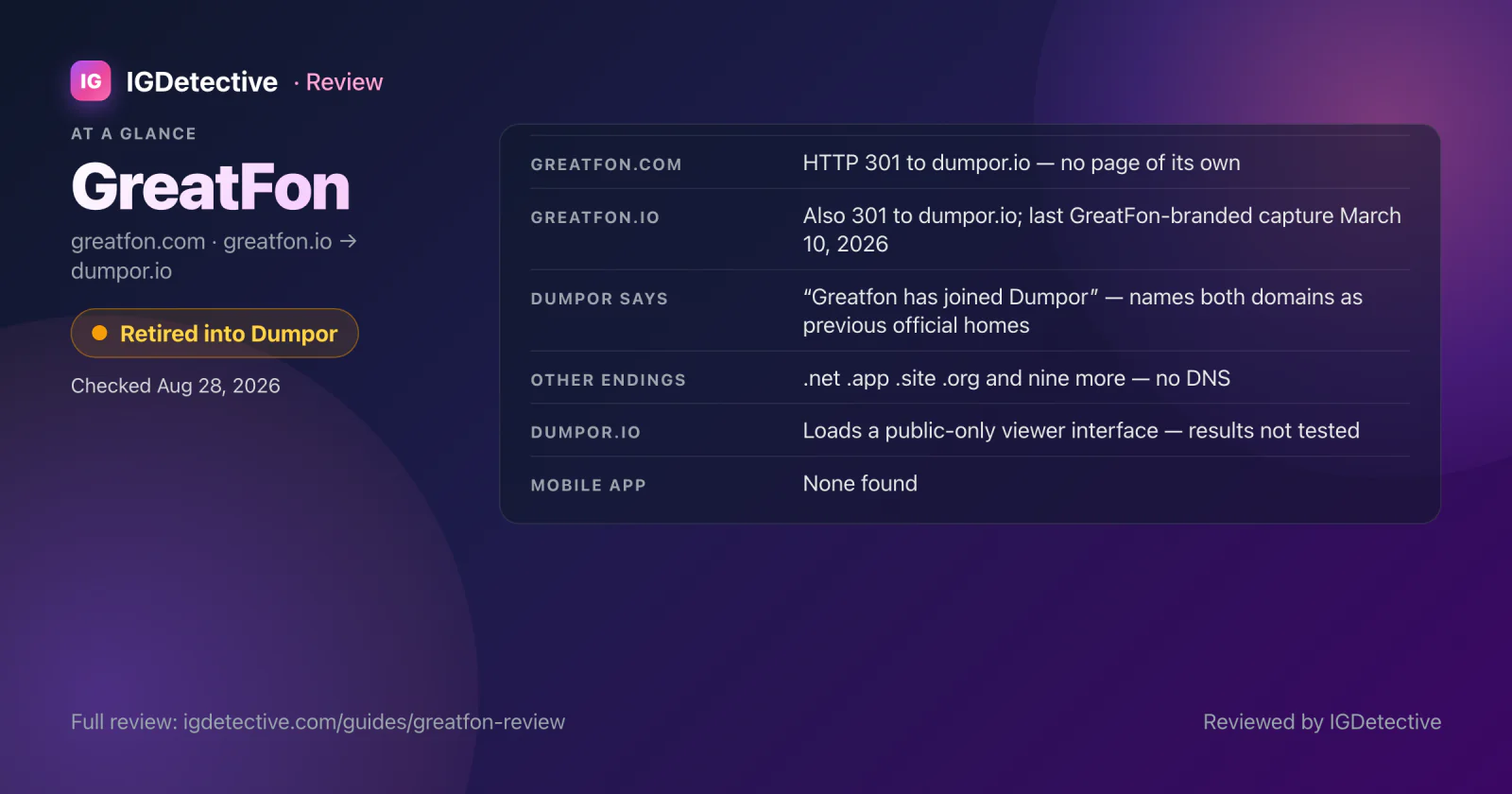Screen dimensions: 1512x794
Task: Click the orange dot in the Retired badge
Action: pos(99,334)
